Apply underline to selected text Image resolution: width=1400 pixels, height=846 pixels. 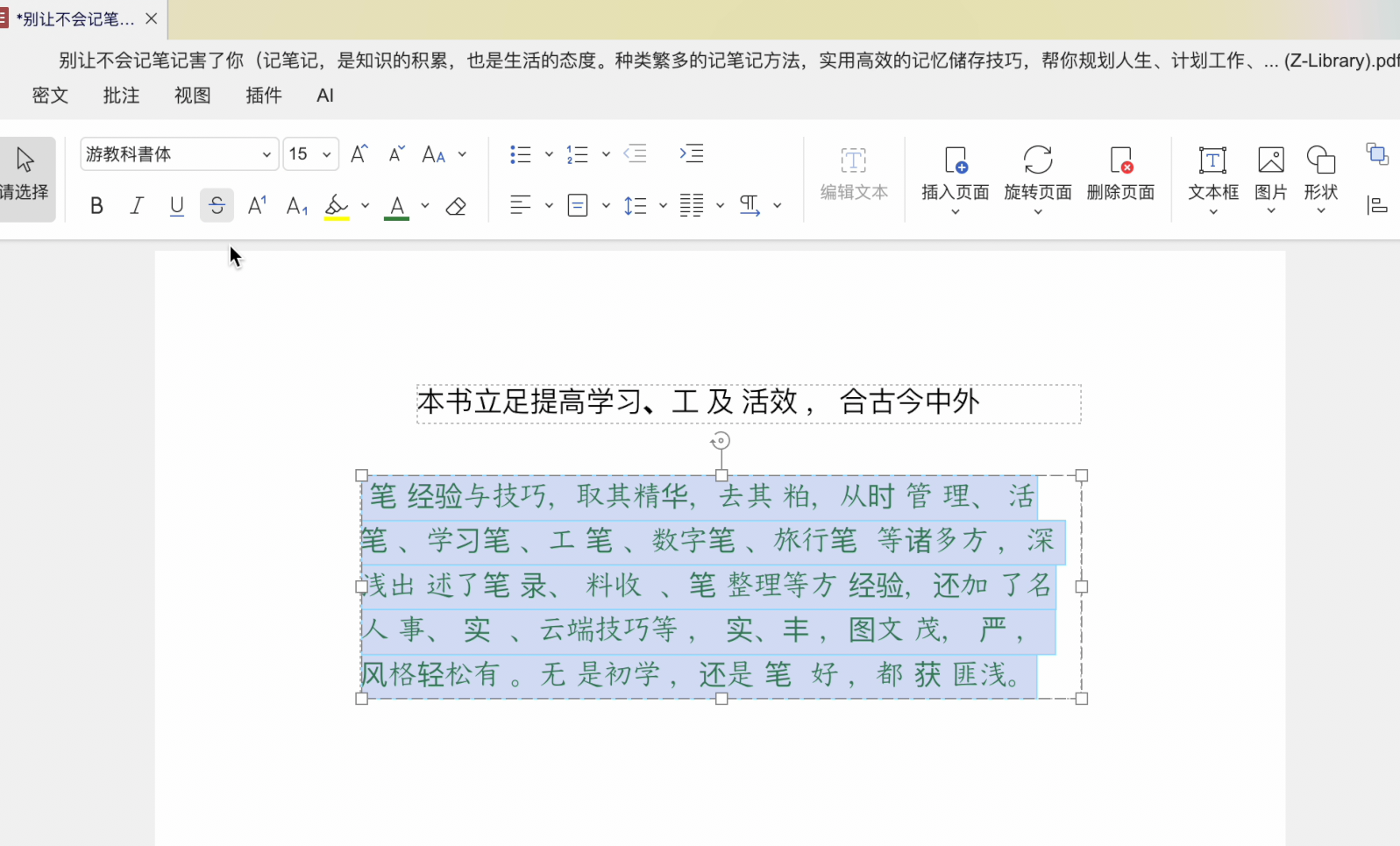[177, 206]
